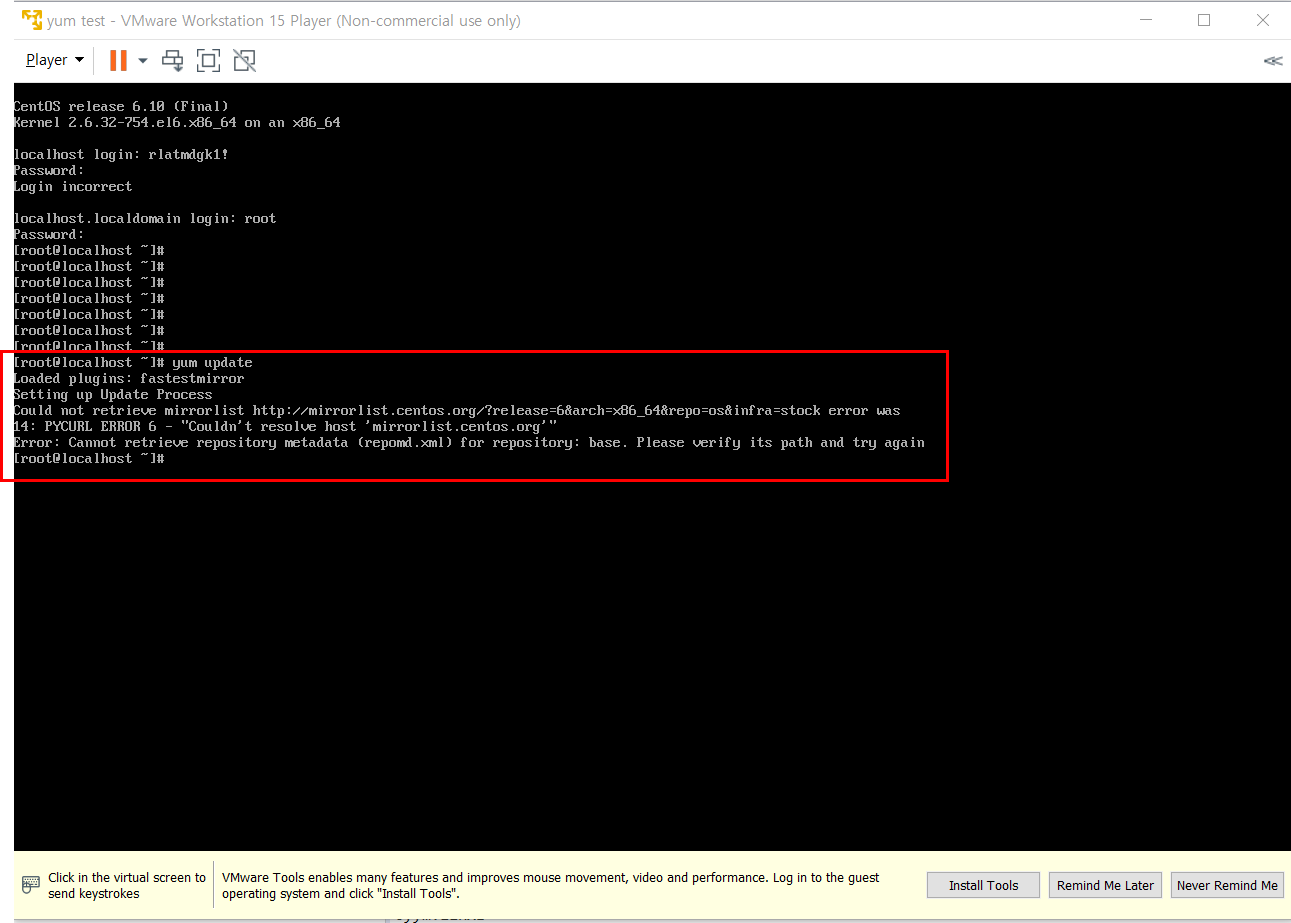Click Send Ctrl+Alt+Del toolbar icon

[173, 61]
